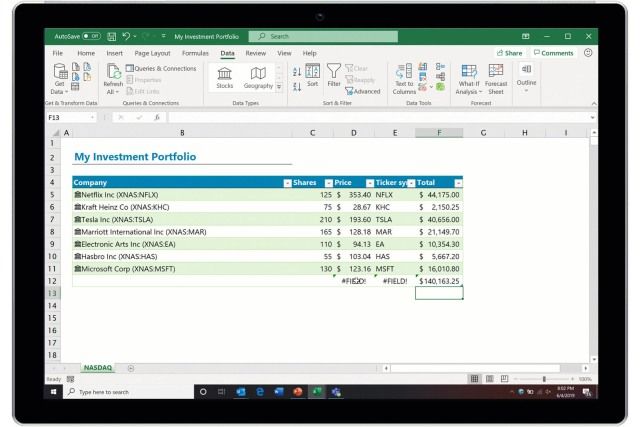This screenshot has width=640, height=427.
Task: Click the Windows Start button
Action: coord(54,392)
